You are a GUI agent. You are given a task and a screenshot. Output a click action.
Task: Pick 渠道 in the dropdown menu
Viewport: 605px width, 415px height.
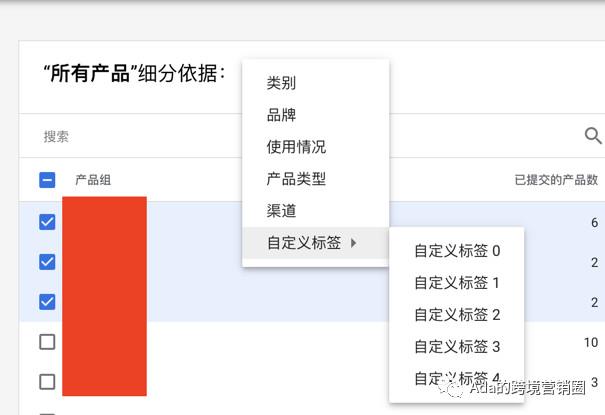315,211
